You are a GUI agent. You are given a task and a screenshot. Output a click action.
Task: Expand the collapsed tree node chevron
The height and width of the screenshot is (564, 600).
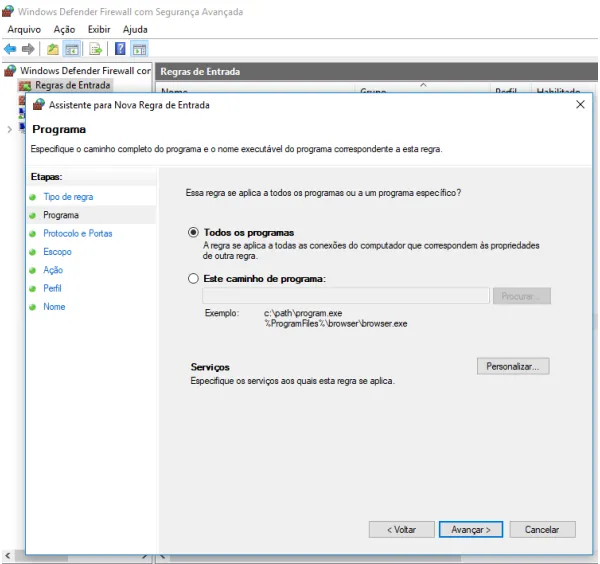tap(9, 130)
